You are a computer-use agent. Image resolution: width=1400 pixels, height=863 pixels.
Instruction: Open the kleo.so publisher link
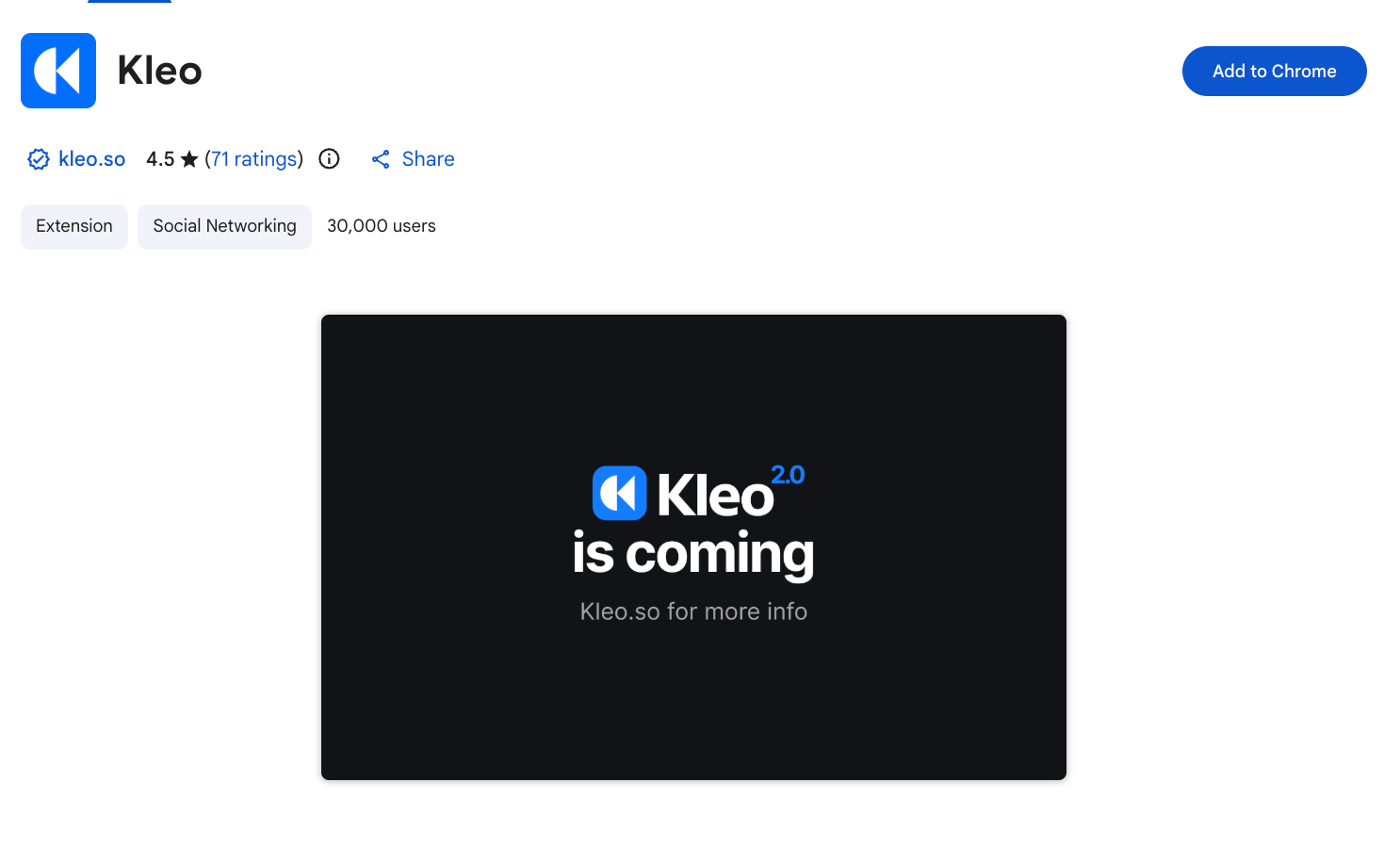[x=91, y=159]
